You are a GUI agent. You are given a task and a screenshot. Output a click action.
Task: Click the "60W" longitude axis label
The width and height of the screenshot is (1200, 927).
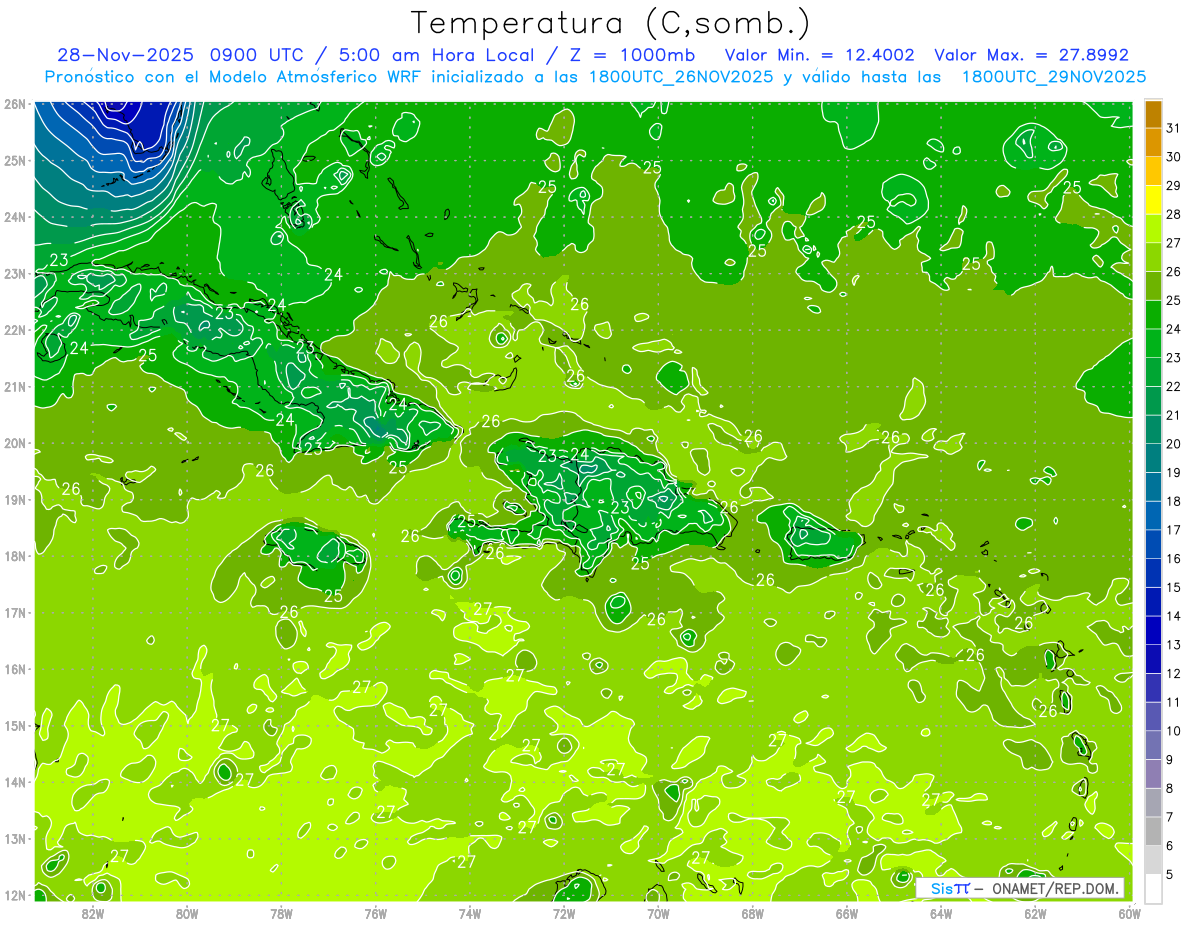(1129, 914)
